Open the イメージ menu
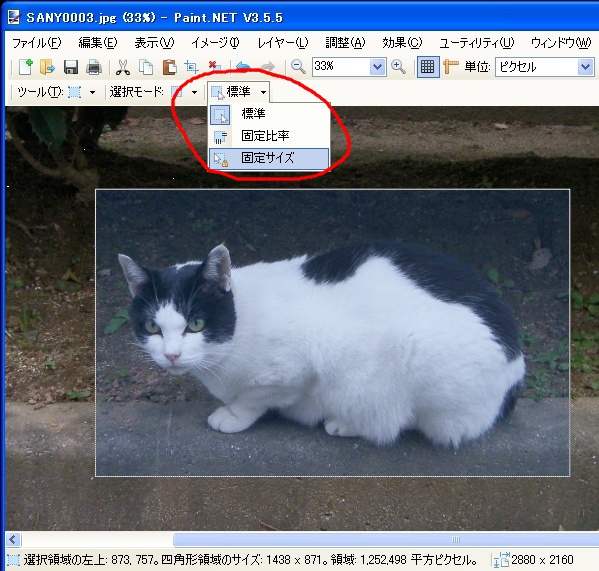The height and width of the screenshot is (571, 599). click(x=215, y=43)
